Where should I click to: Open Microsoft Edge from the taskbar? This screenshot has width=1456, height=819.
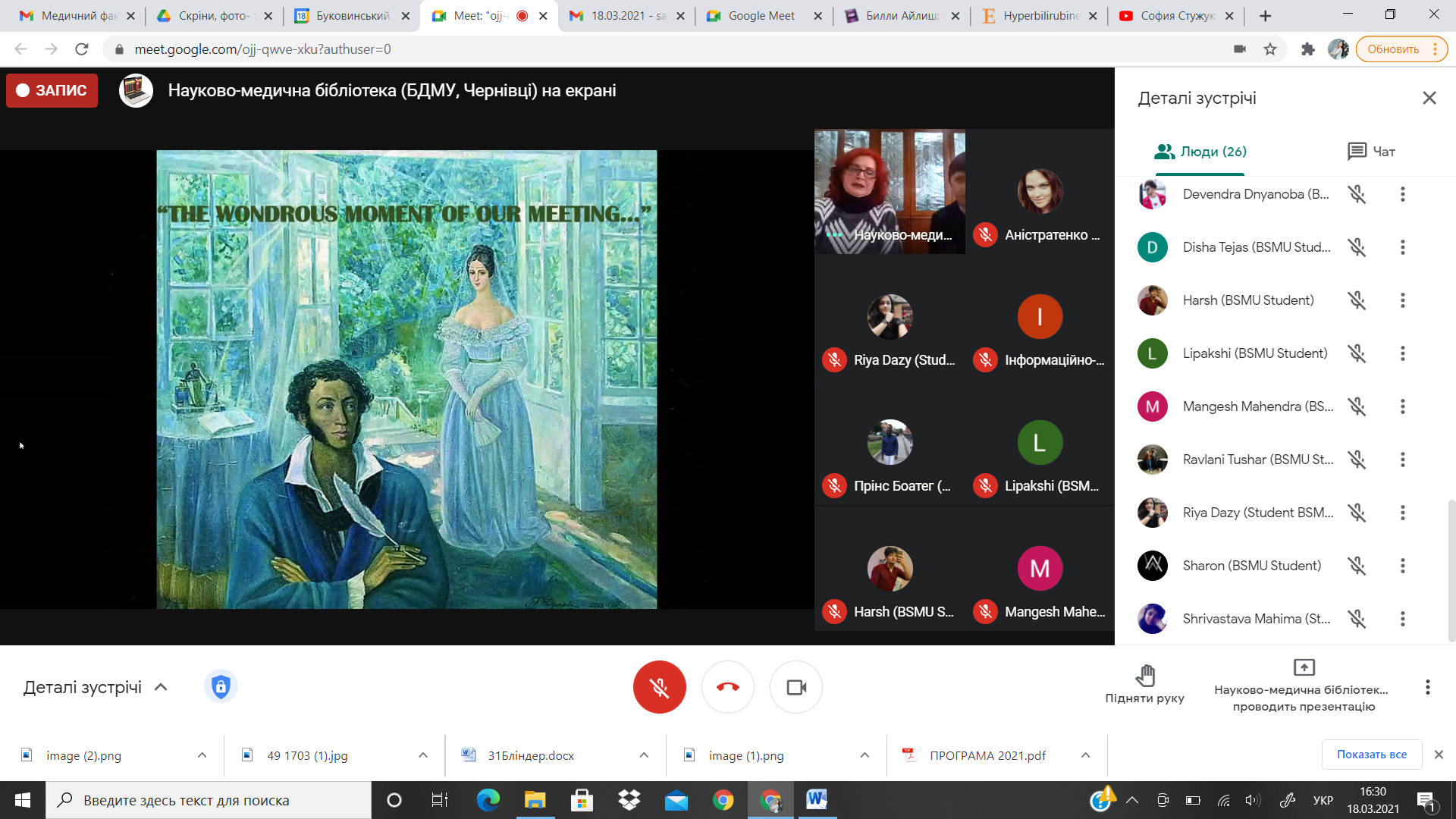488,800
